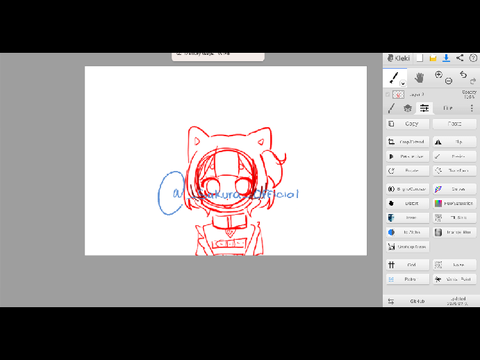Switch to the Brush settings tab
The image size is (480, 360).
point(391,108)
